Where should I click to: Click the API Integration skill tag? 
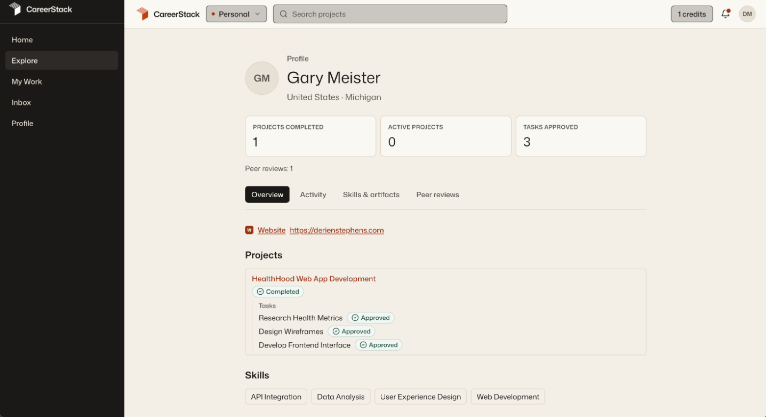coord(276,397)
